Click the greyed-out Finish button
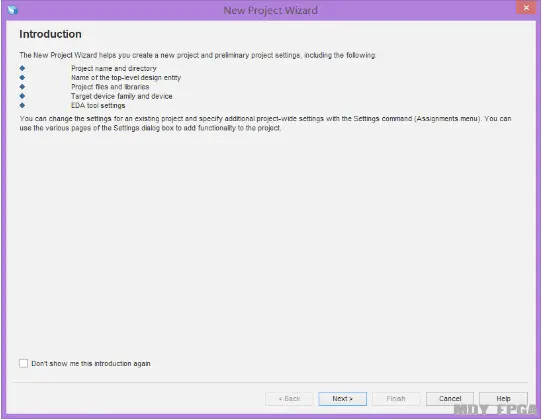543x419 pixels. pos(396,399)
